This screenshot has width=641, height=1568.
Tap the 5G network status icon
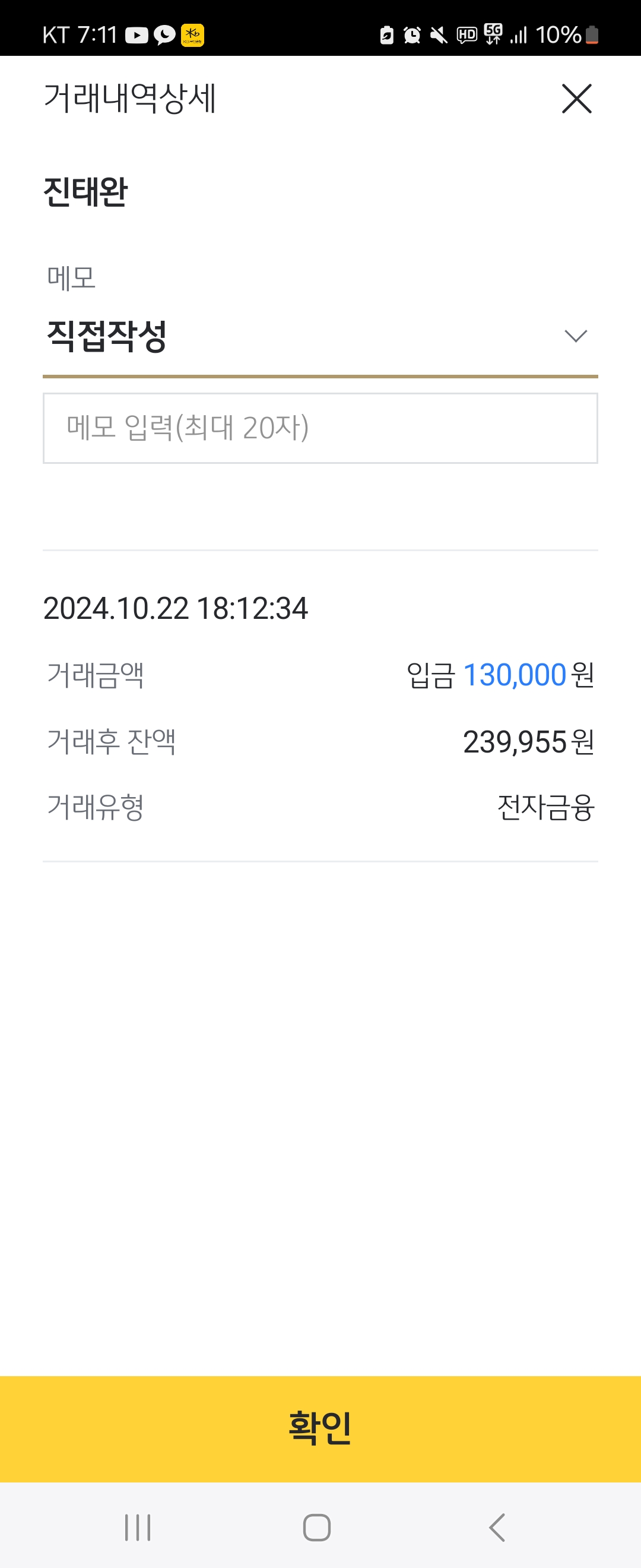[x=493, y=34]
